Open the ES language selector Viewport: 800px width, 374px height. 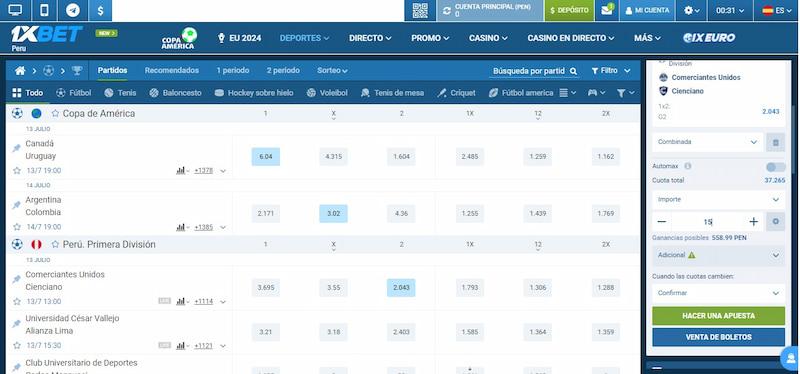click(777, 10)
